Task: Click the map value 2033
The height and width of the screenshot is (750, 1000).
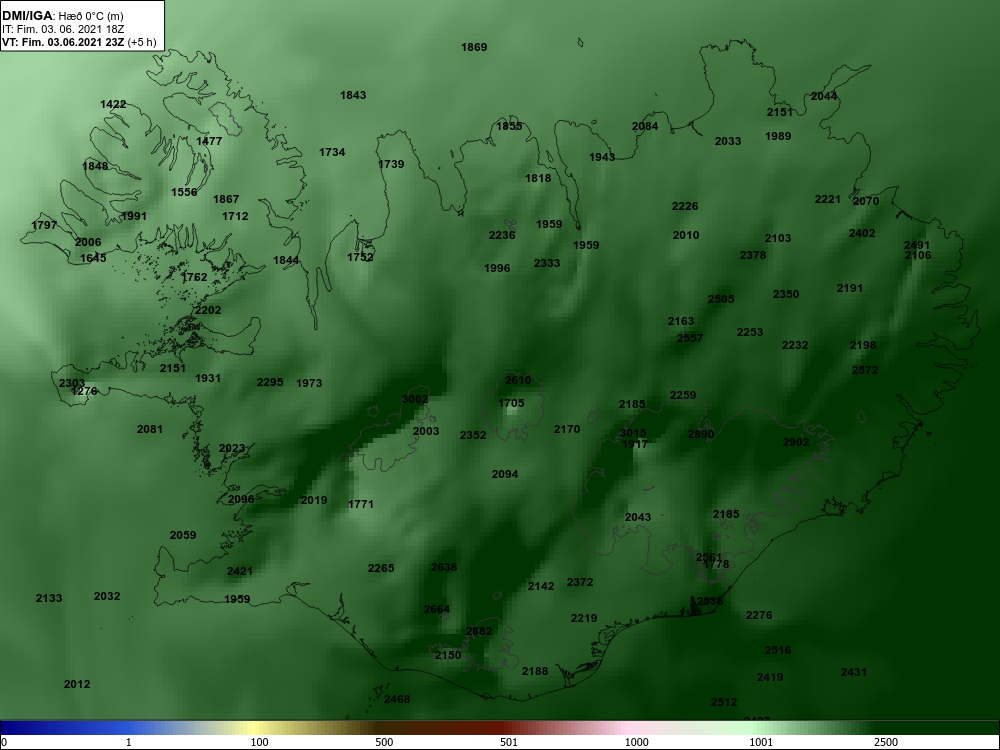Action: 728,141
